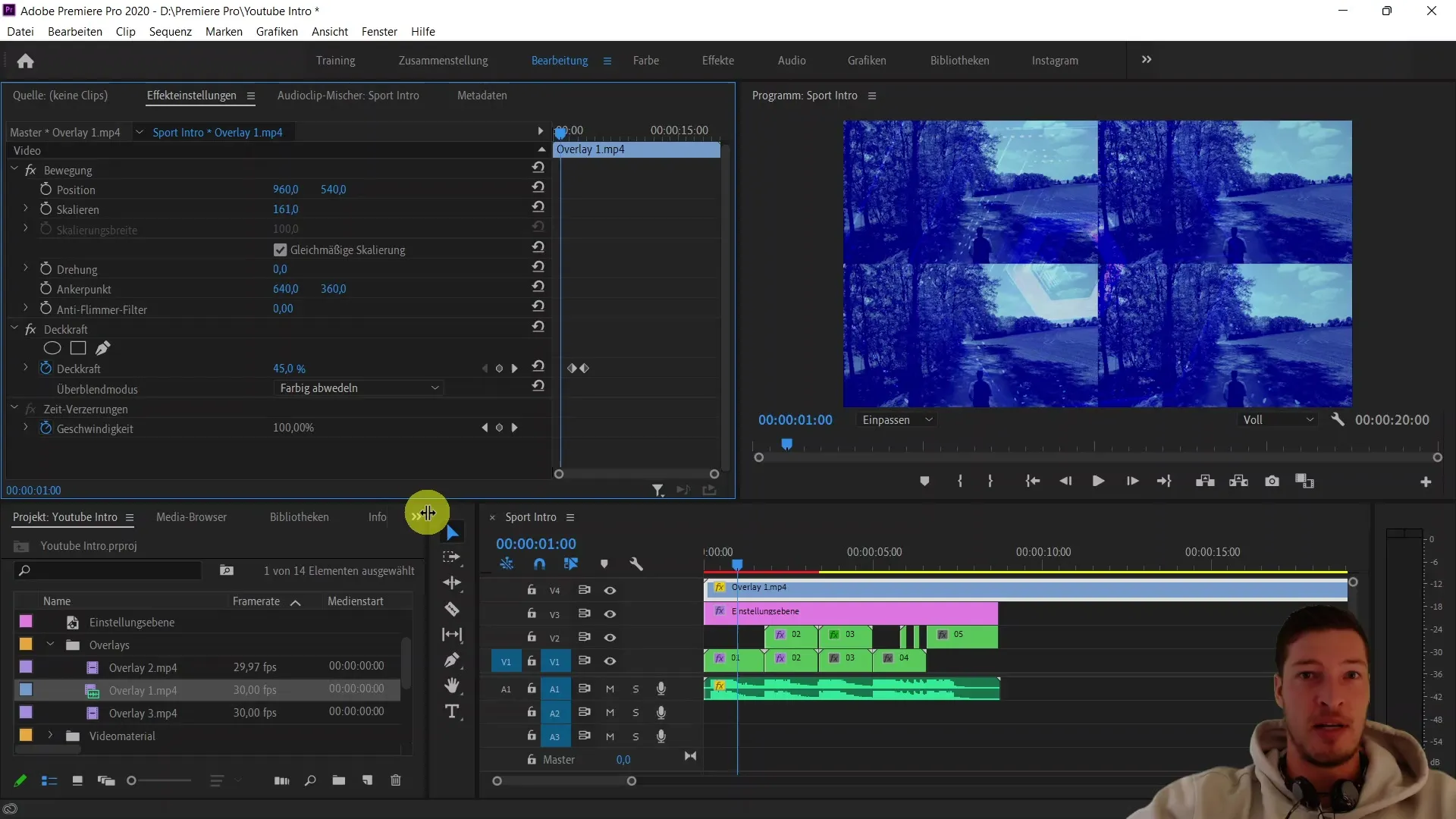1456x819 pixels.
Task: Click the Lift button in Program monitor
Action: click(1205, 481)
